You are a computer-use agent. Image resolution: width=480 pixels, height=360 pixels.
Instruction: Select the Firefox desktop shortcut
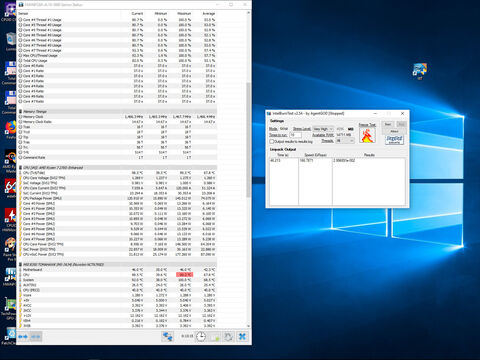coord(11,130)
